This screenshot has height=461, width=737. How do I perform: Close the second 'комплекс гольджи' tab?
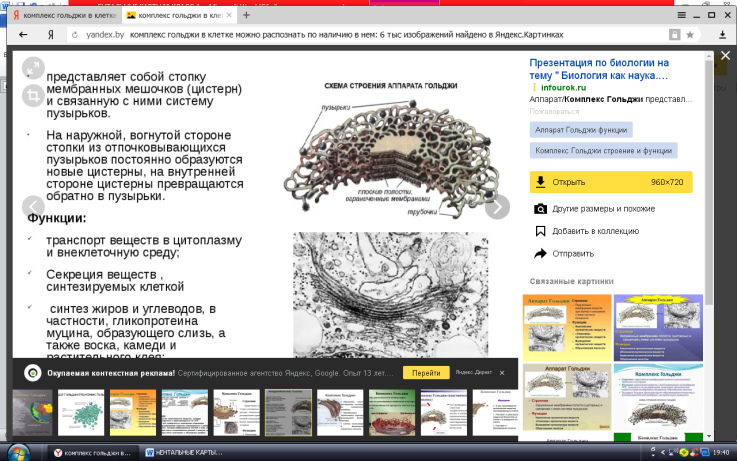[x=229, y=15]
